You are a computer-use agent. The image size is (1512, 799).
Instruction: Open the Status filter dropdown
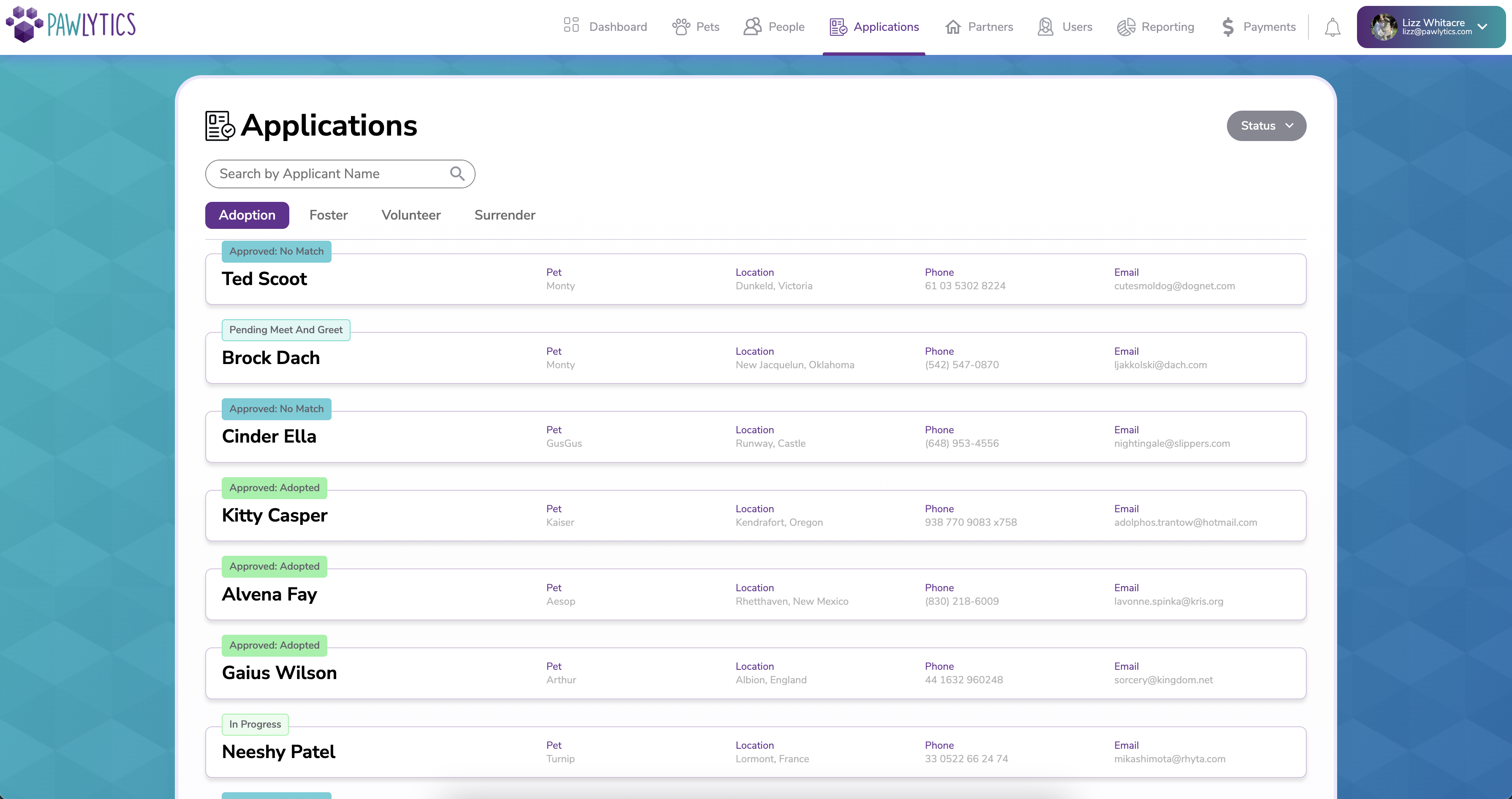pyautogui.click(x=1266, y=125)
